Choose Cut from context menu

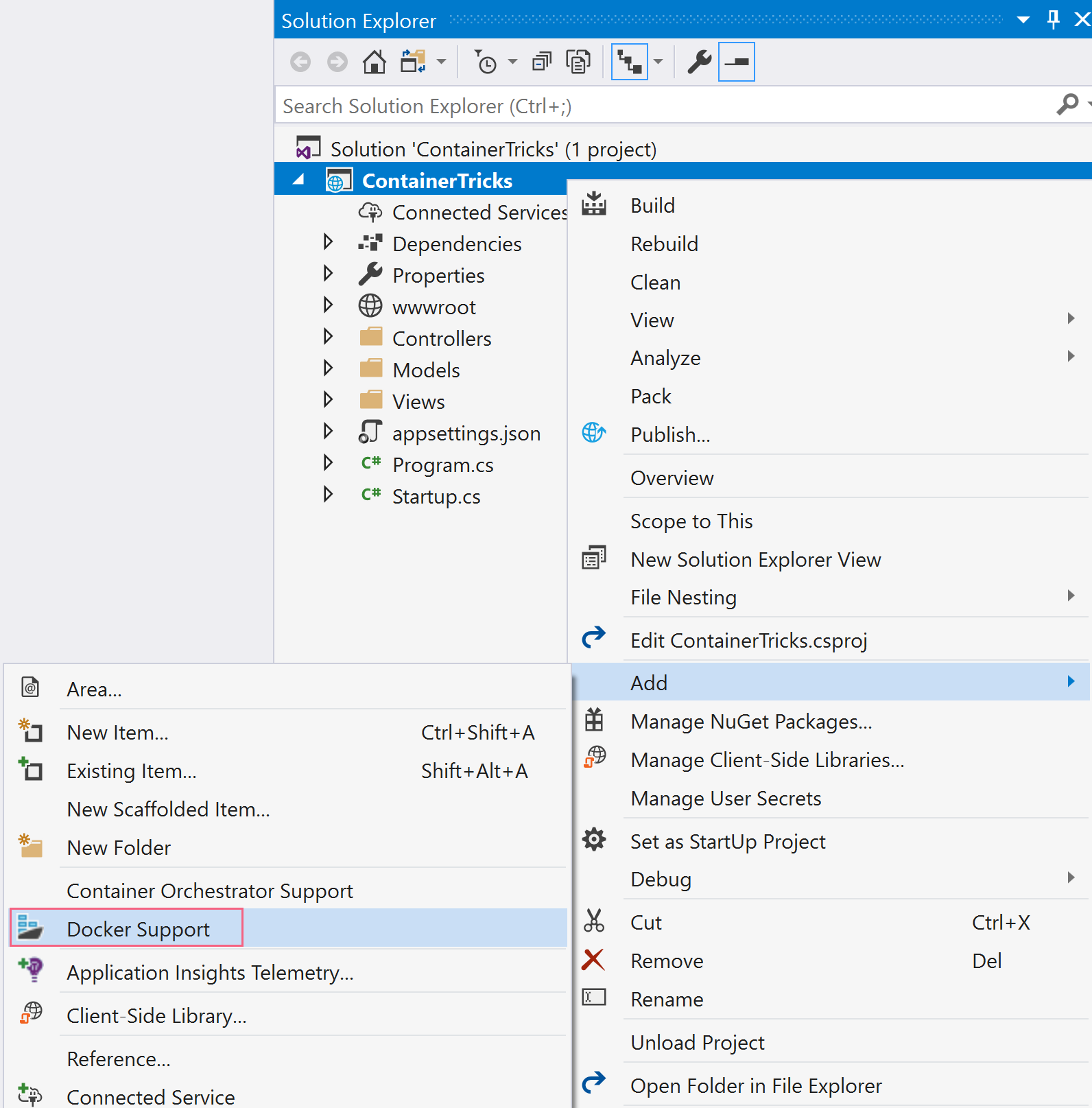829,922
